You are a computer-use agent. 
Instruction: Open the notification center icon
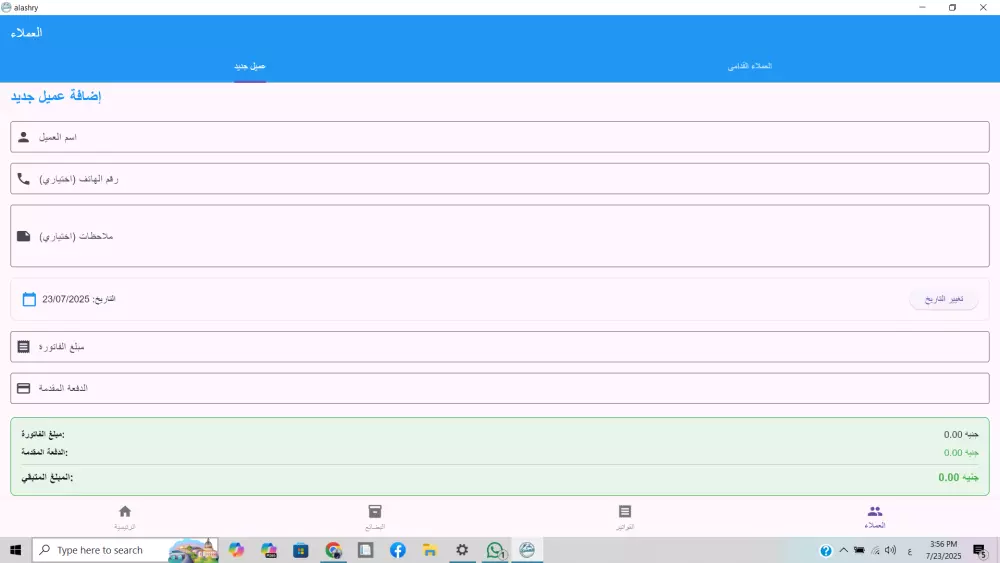tap(980, 550)
